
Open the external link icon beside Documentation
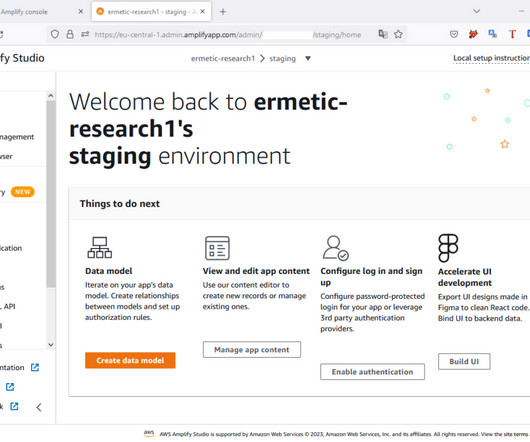35,367
